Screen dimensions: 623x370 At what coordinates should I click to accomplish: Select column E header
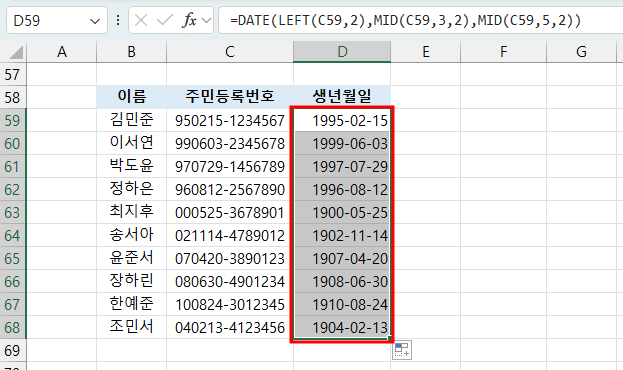(426, 52)
